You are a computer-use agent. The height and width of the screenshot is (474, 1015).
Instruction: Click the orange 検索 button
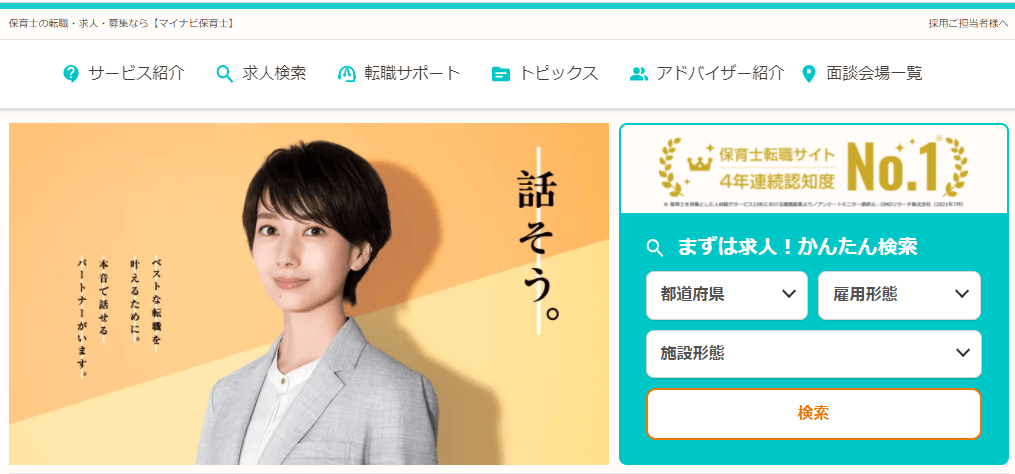(814, 414)
